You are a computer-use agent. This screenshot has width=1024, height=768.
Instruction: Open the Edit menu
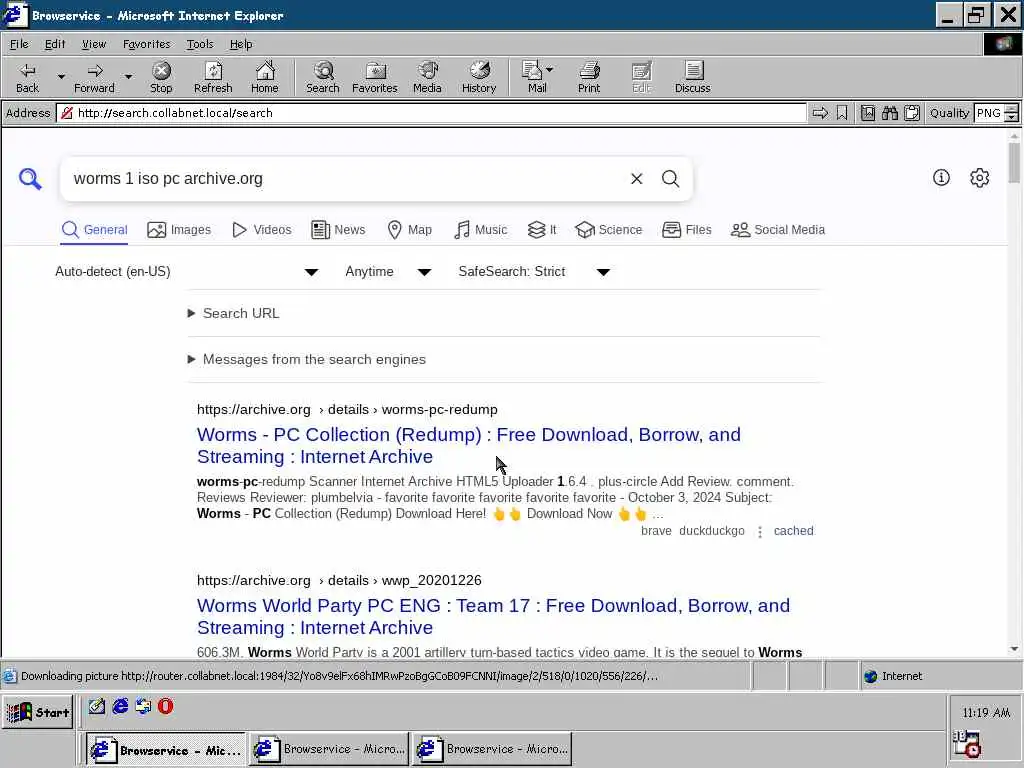point(55,44)
